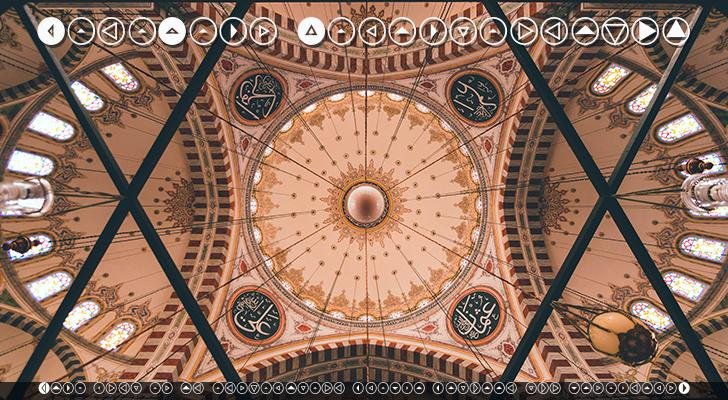The height and width of the screenshot is (400, 728).
Task: Click the outlined right-triangle icon ending the first top group
Action: 263,31
